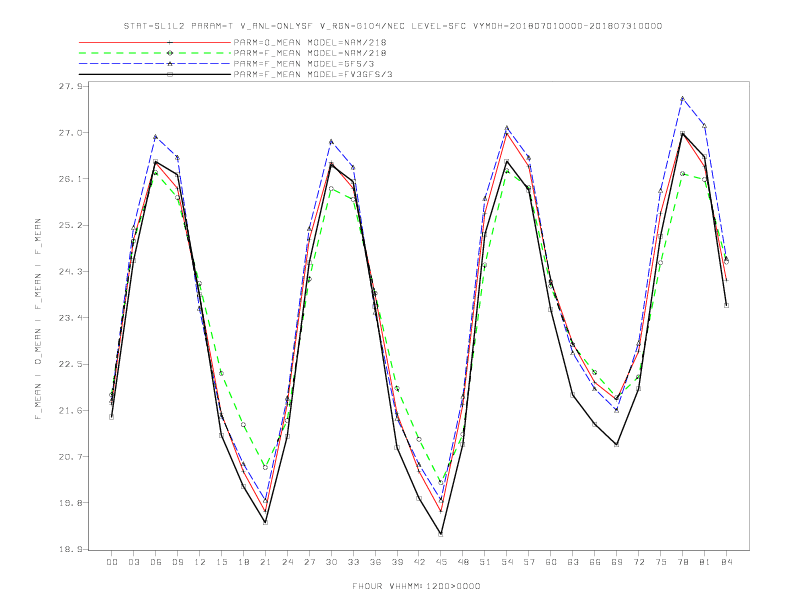Click x-axis forecast hour label 51
792x612 pixels.
click(x=485, y=562)
